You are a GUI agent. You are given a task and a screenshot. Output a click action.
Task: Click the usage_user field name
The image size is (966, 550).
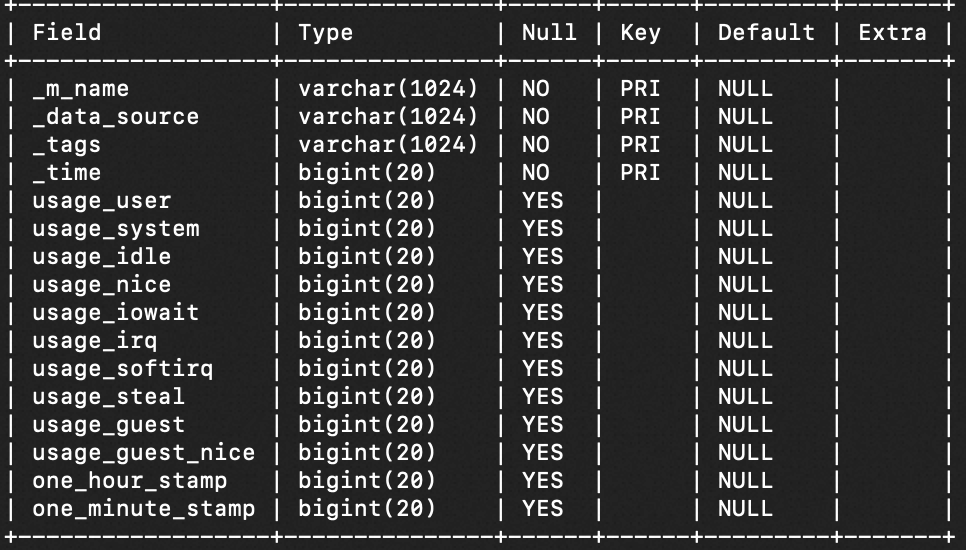(101, 200)
